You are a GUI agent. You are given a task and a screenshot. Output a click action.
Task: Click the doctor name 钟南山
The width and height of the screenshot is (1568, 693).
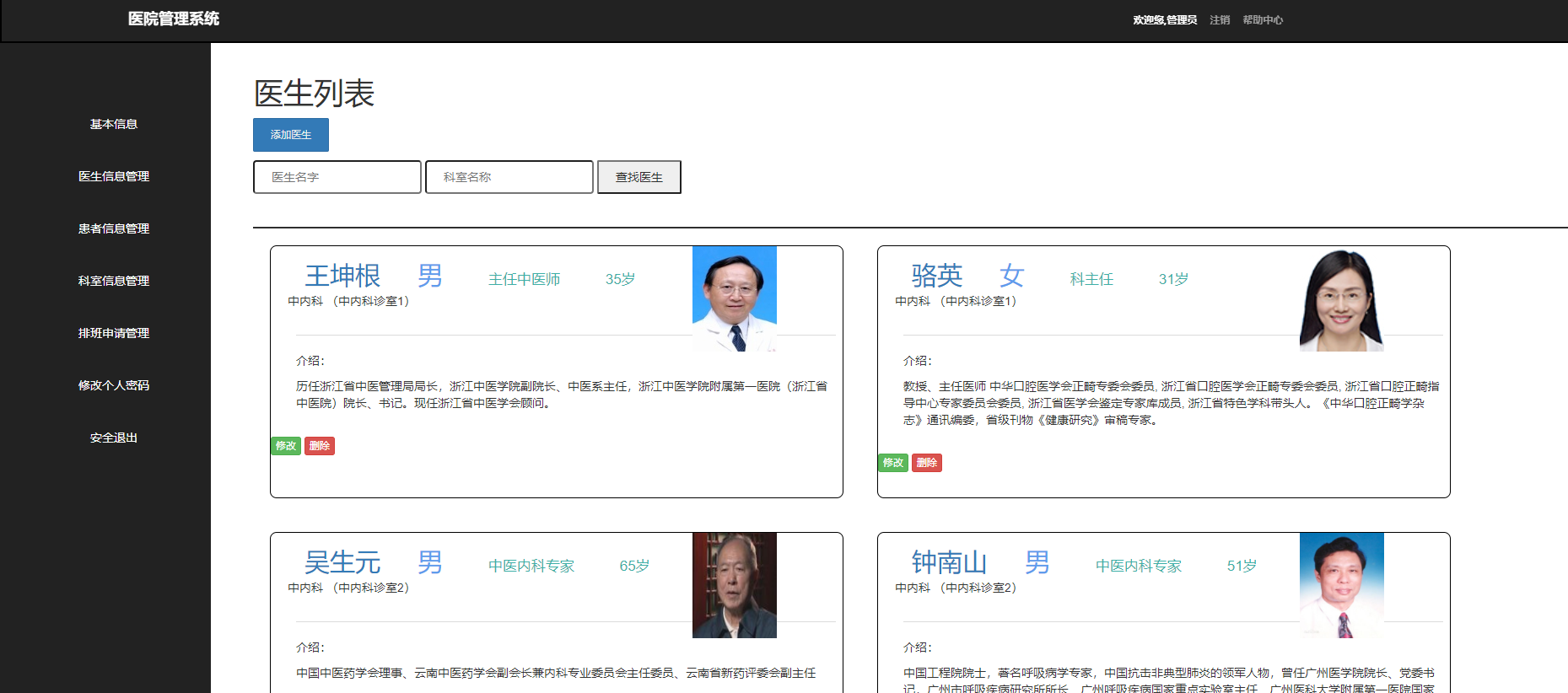(x=950, y=562)
